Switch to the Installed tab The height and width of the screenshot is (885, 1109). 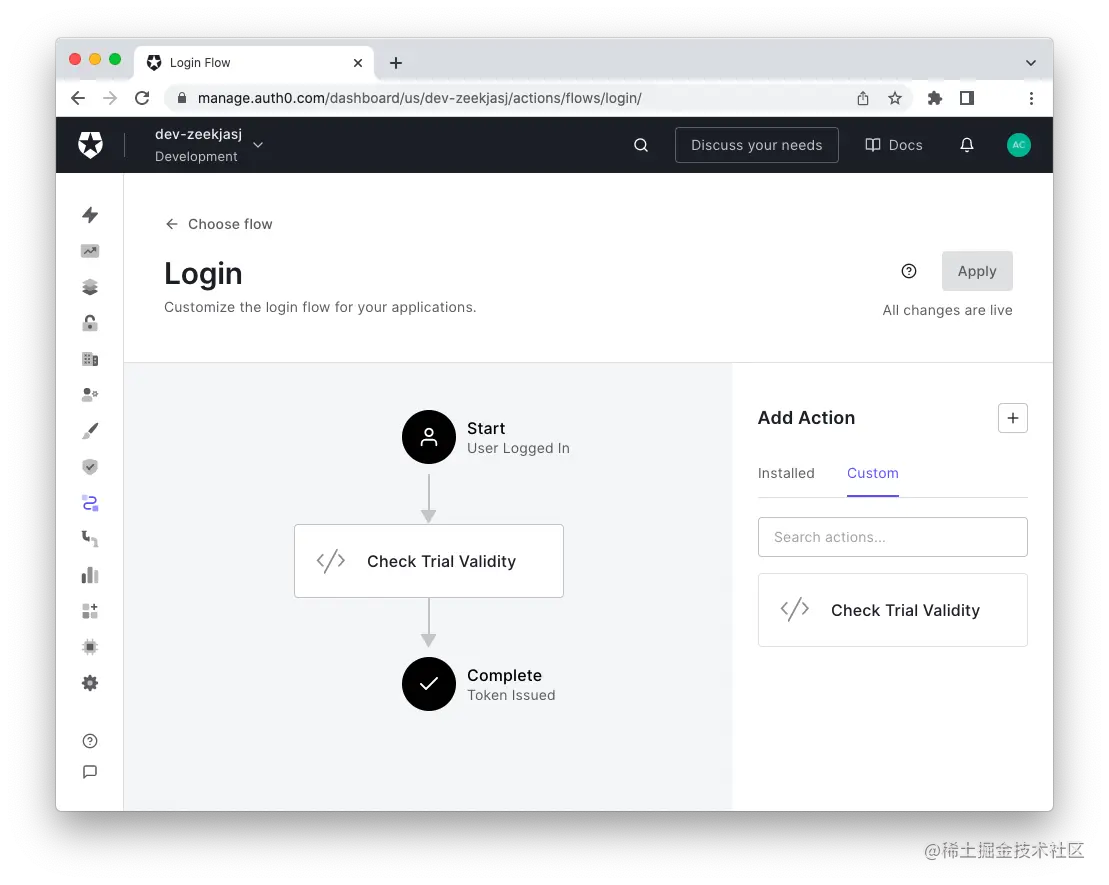point(786,473)
